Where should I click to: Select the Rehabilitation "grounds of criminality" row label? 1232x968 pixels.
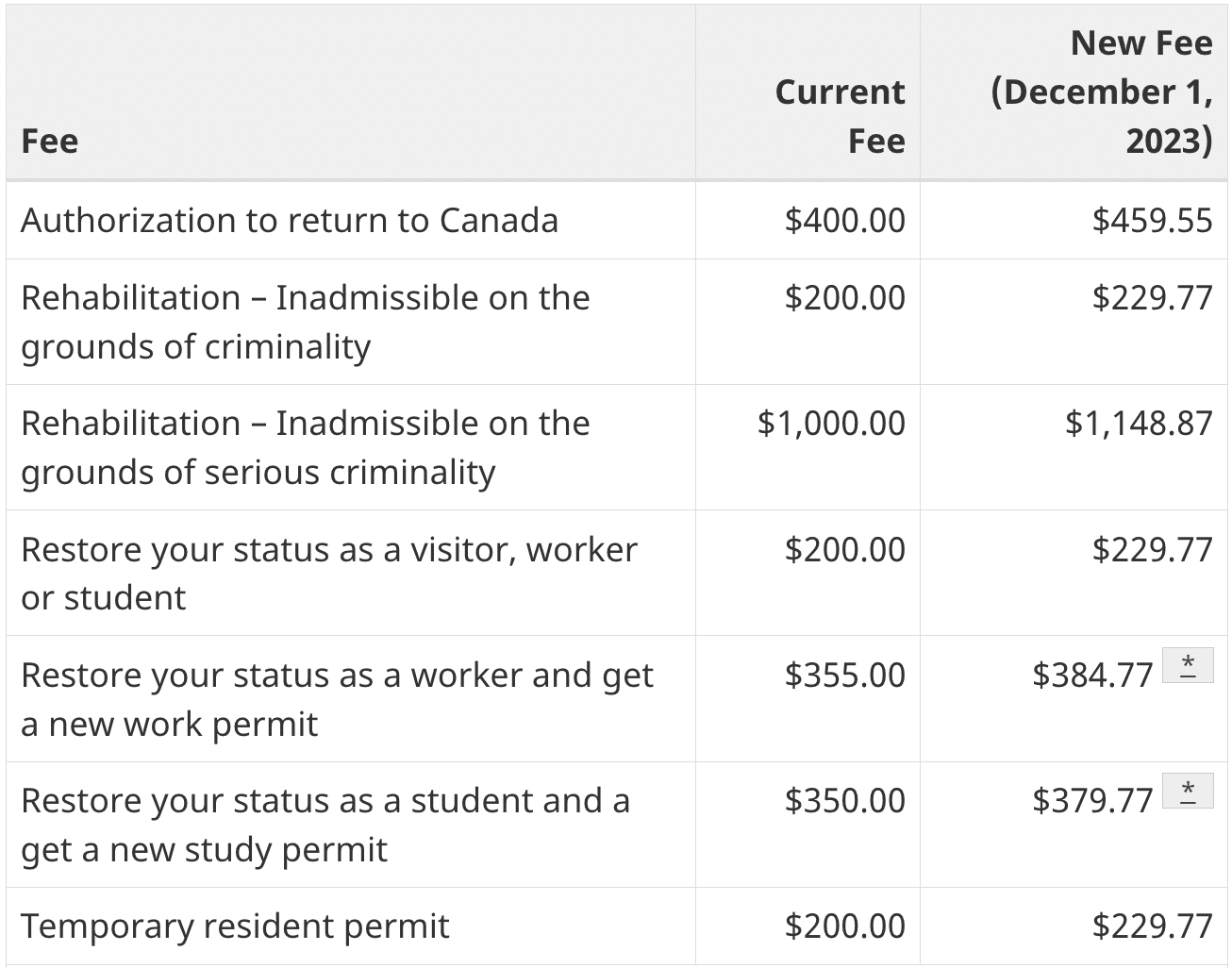pos(305,322)
